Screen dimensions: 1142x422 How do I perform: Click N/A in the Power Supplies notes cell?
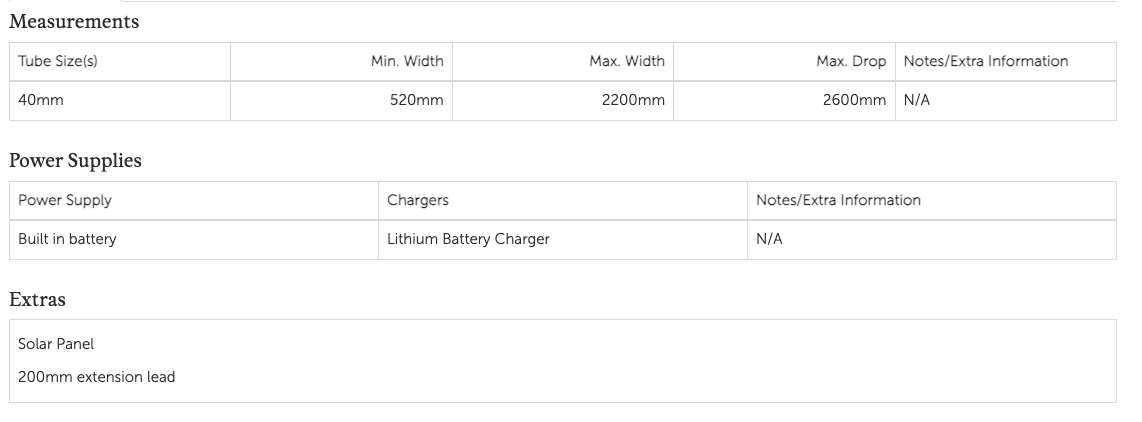coord(769,239)
